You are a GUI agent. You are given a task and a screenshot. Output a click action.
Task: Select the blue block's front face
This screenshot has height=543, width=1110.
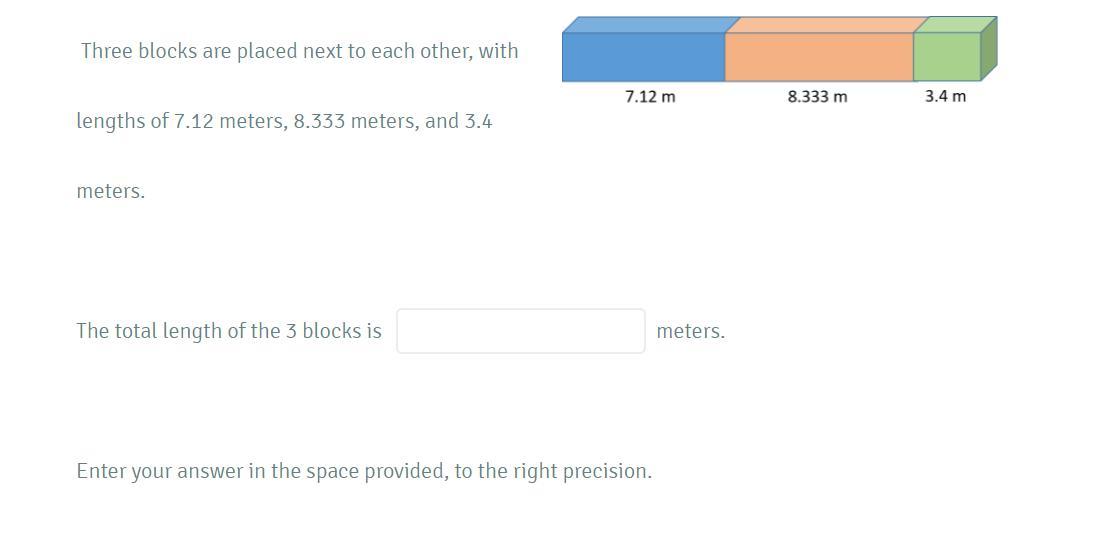pos(643,57)
